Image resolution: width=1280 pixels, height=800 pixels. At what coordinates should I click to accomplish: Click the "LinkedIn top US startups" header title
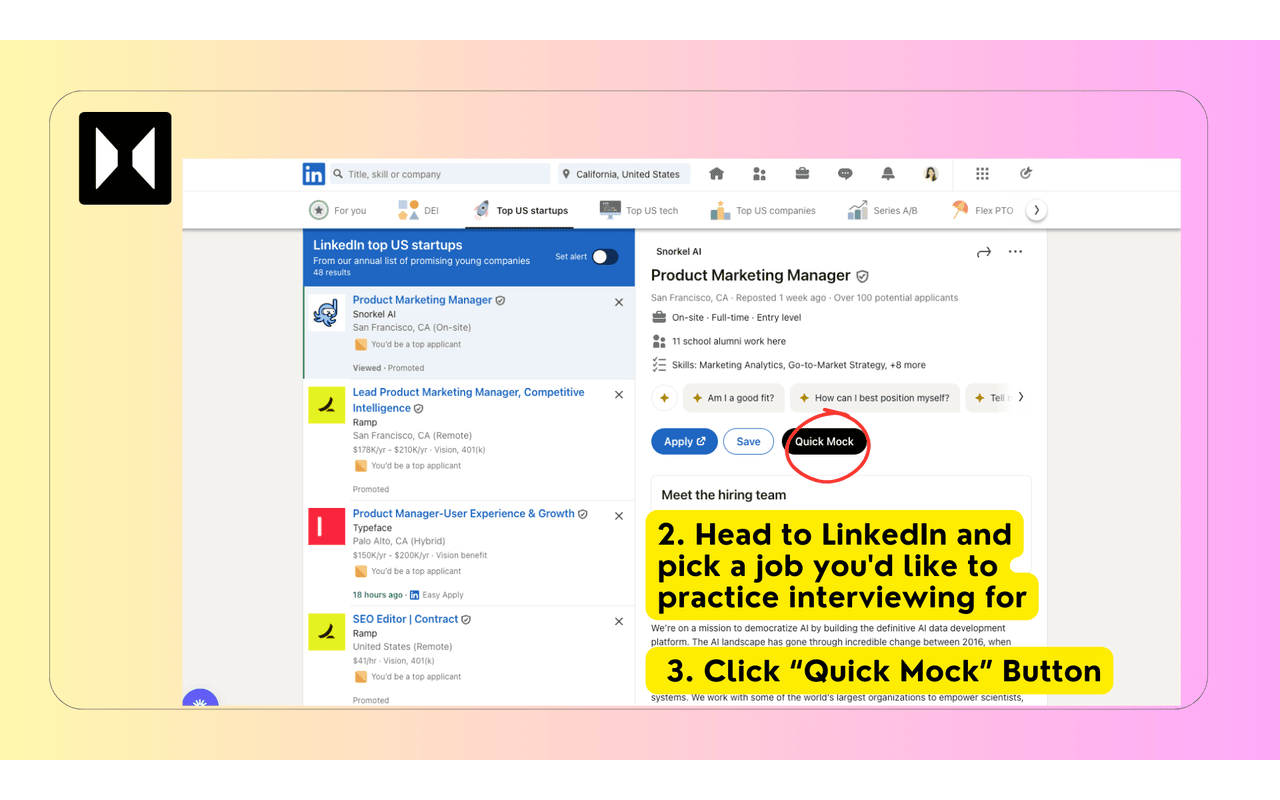pyautogui.click(x=388, y=245)
